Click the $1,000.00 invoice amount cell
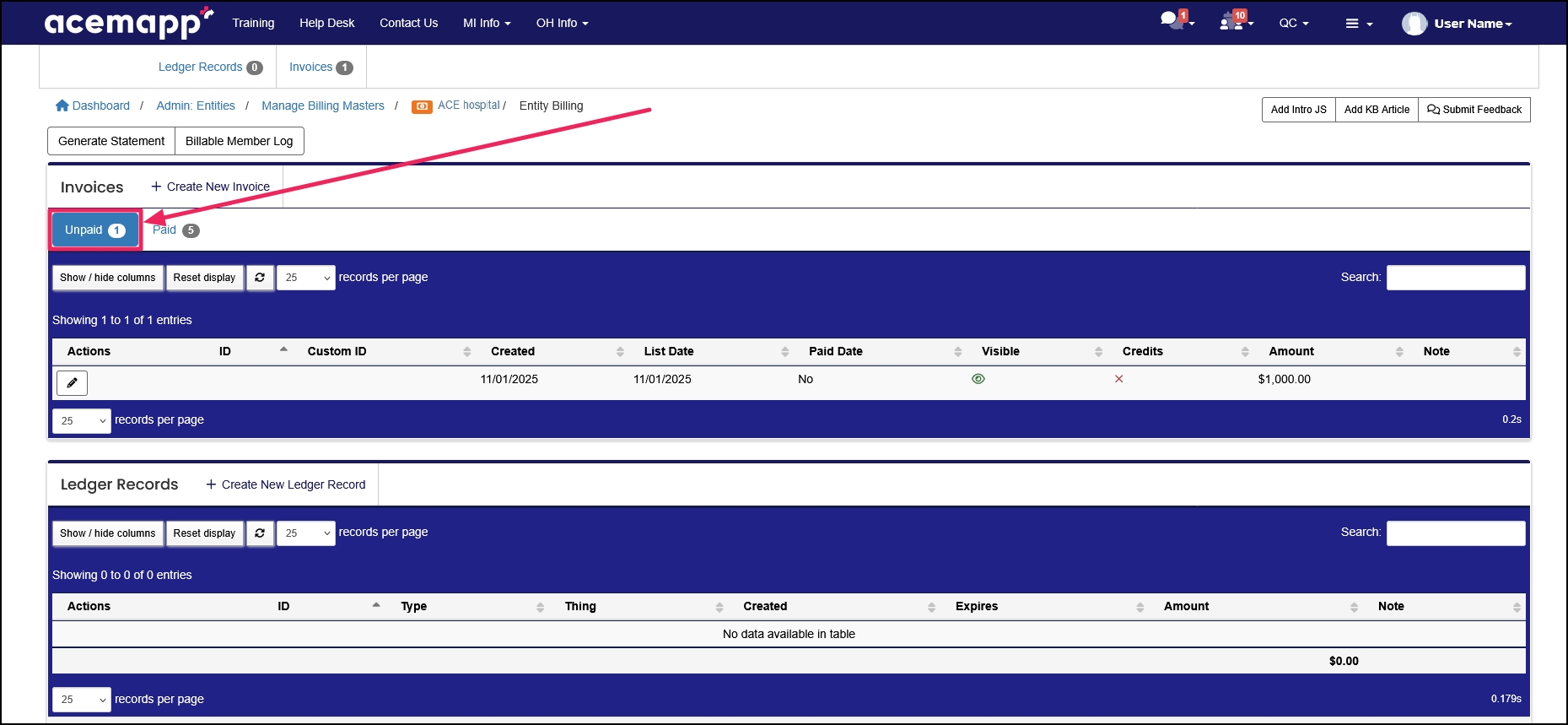The width and height of the screenshot is (1568, 725). pyautogui.click(x=1284, y=379)
